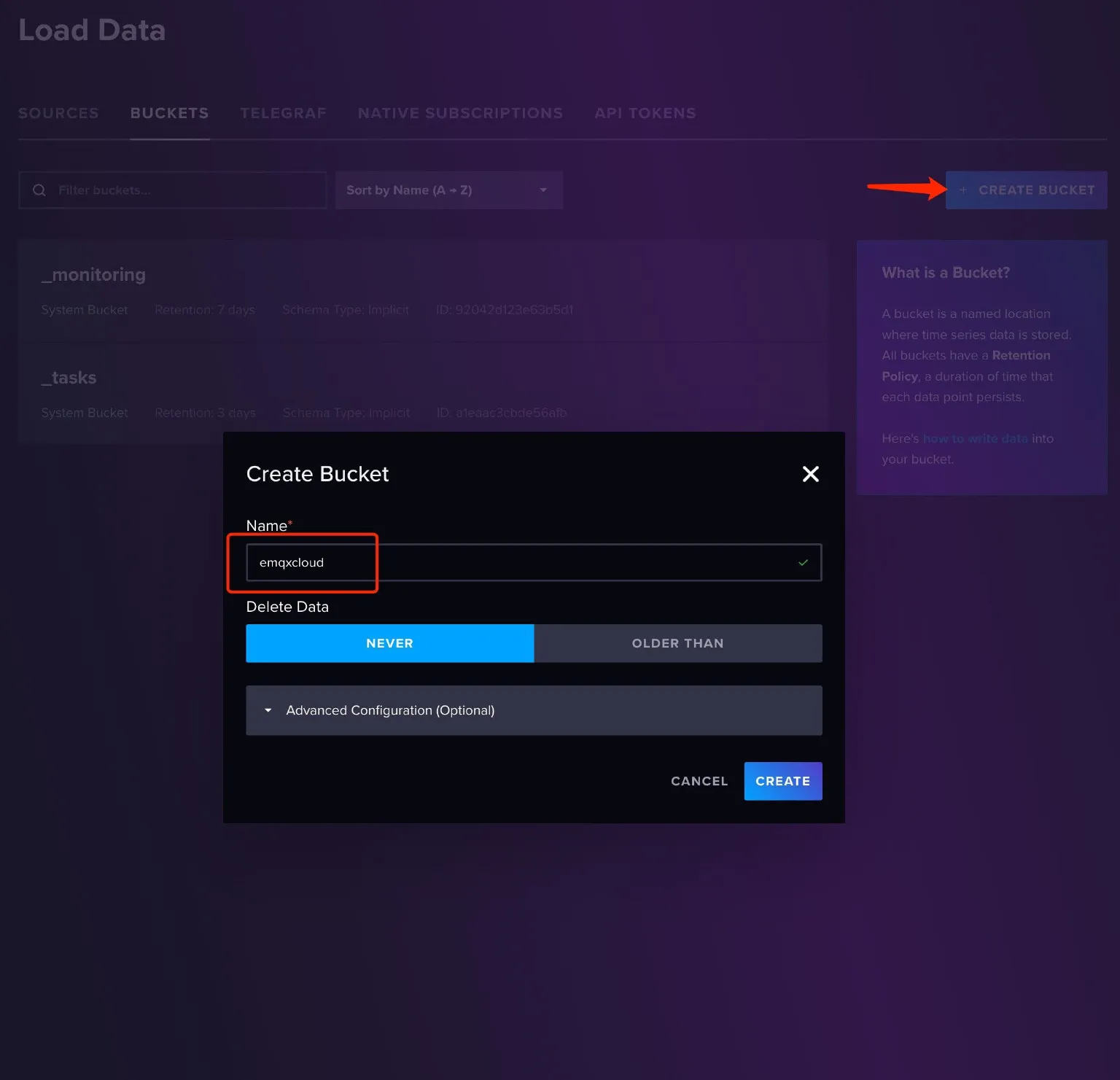Screen dimensions: 1120x1080
Task: Select the Buckets tab
Action: [169, 113]
